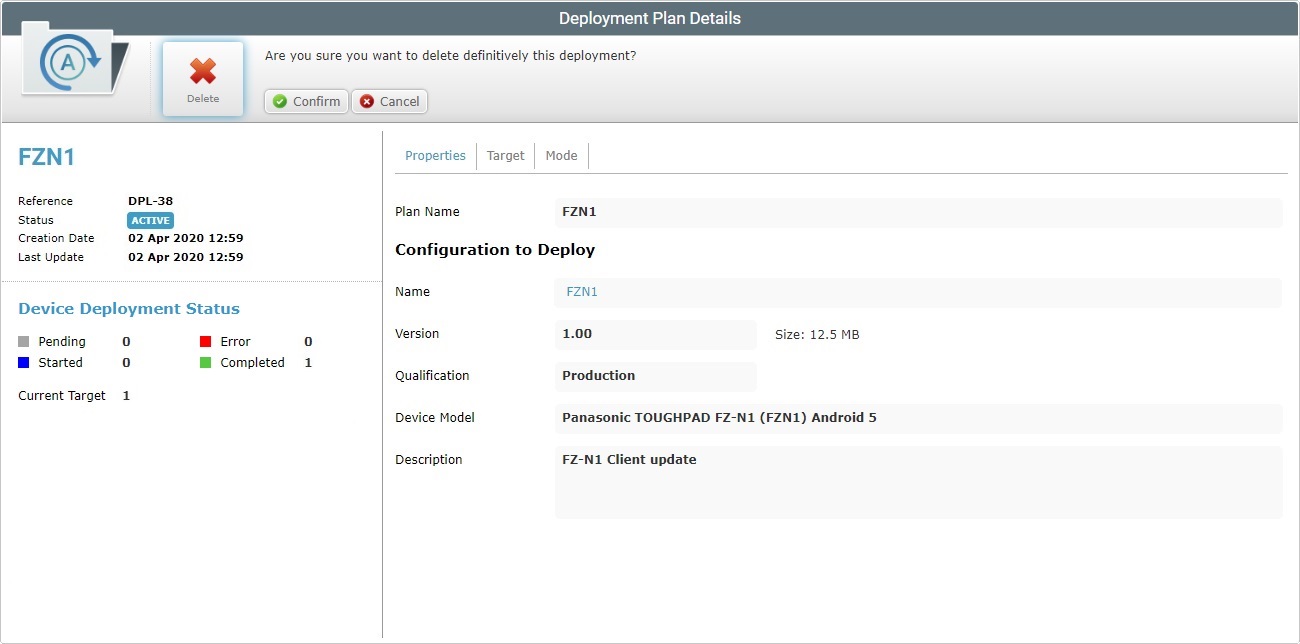
Task: Switch to the Properties tab
Action: coord(435,156)
